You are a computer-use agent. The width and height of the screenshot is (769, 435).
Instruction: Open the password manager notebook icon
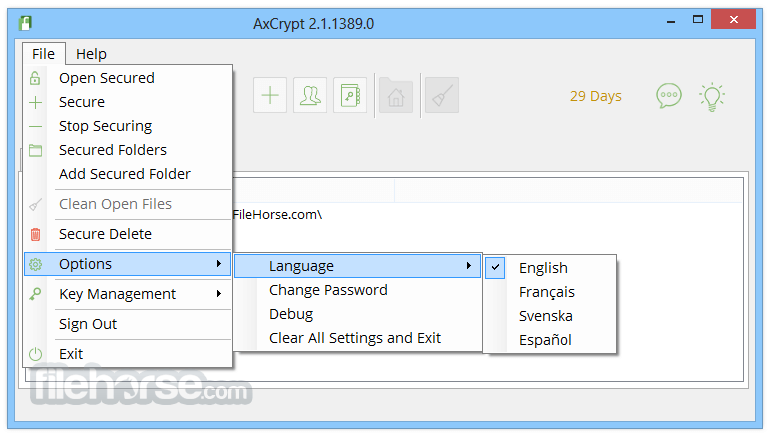[350, 95]
